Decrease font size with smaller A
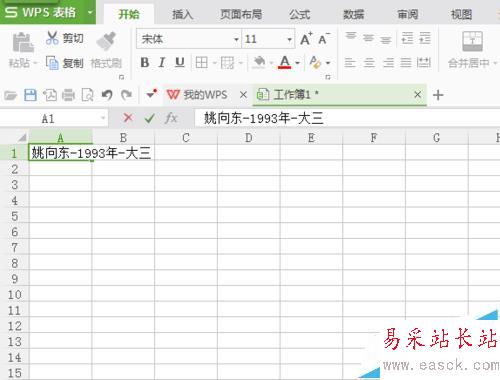The width and height of the screenshot is (500, 380). pos(324,39)
